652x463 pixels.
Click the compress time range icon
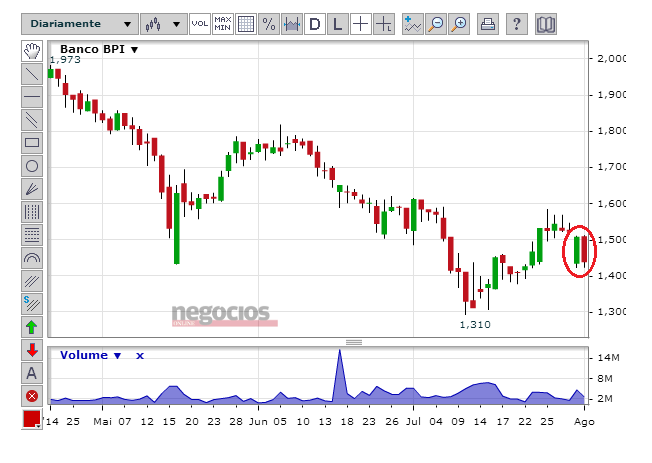[292, 24]
